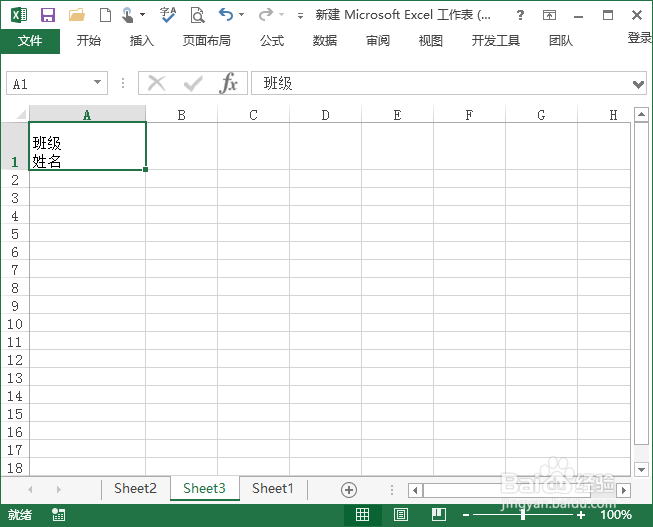This screenshot has width=653, height=527.
Task: Select row 18 header
Action: point(15,467)
